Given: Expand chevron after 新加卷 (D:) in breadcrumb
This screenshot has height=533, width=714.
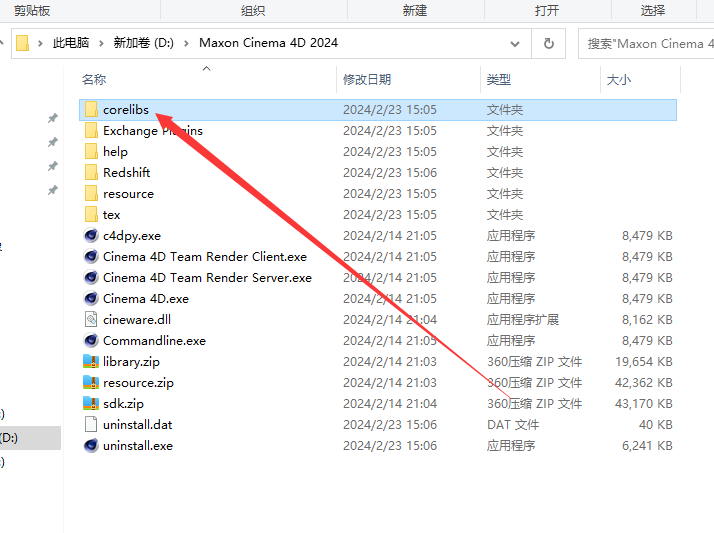Looking at the screenshot, I should click(x=186, y=43).
